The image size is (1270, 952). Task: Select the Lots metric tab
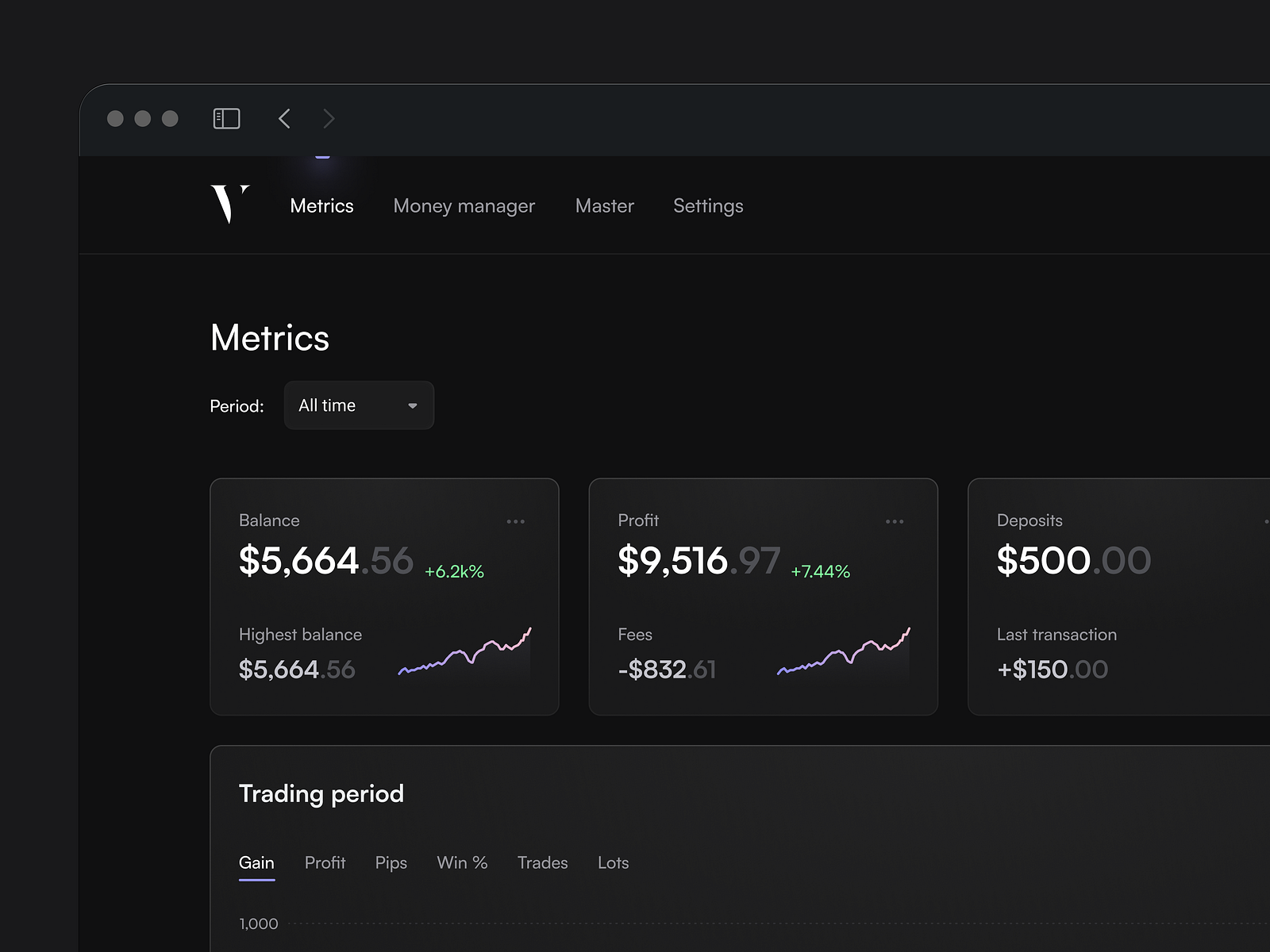(612, 862)
